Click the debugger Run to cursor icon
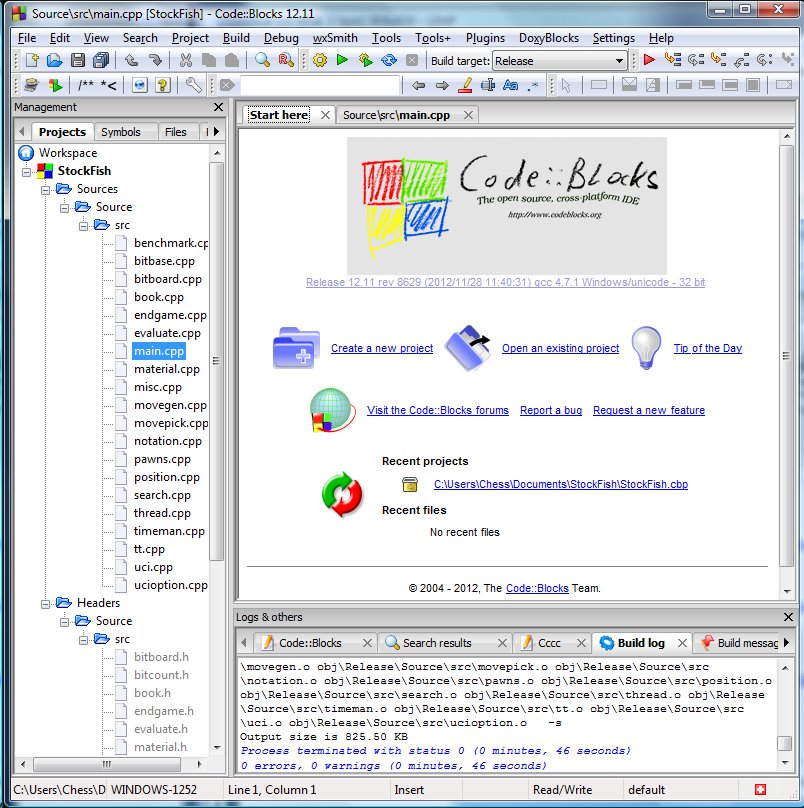 (673, 60)
